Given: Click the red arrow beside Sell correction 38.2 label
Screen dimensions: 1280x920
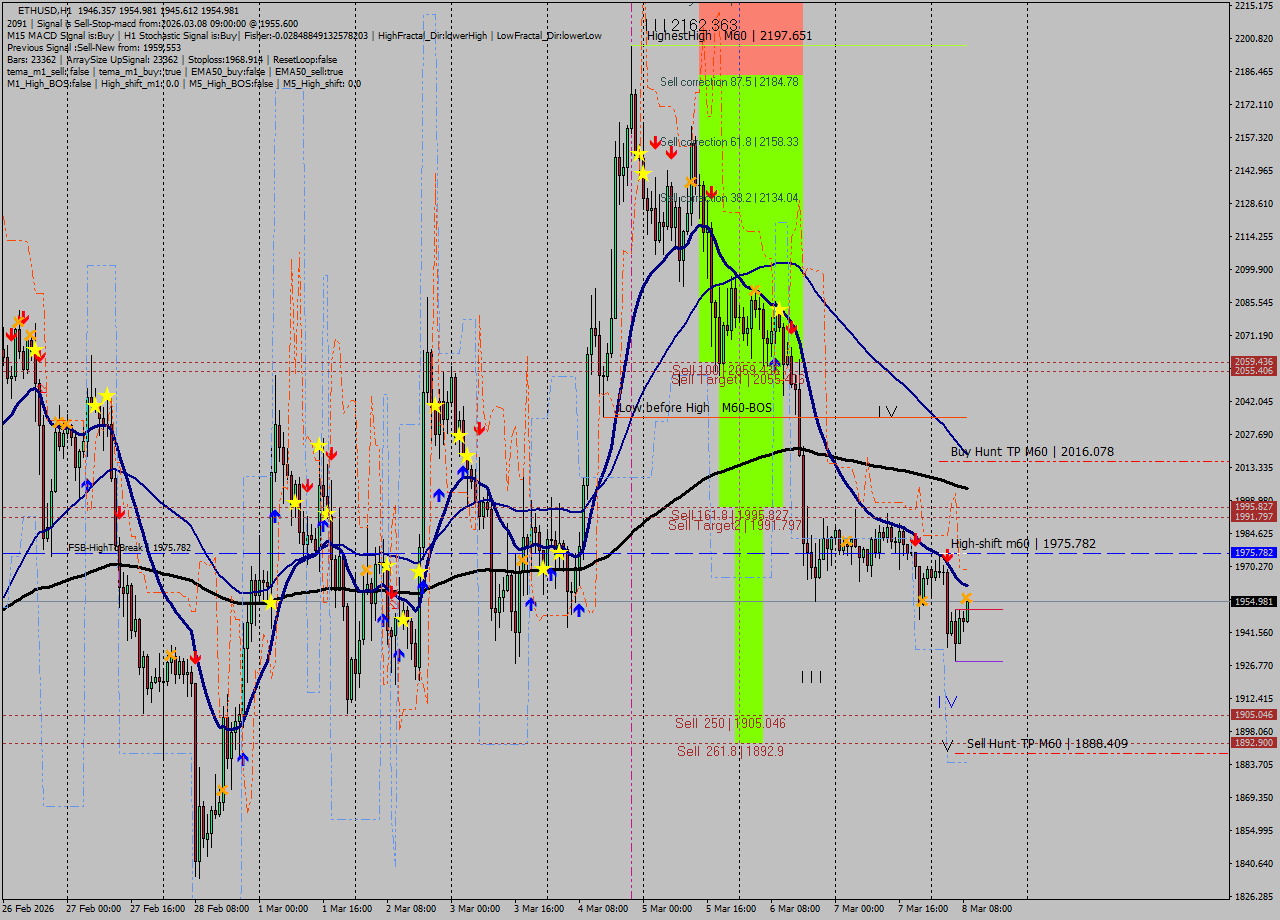Looking at the screenshot, I should pos(712,191).
